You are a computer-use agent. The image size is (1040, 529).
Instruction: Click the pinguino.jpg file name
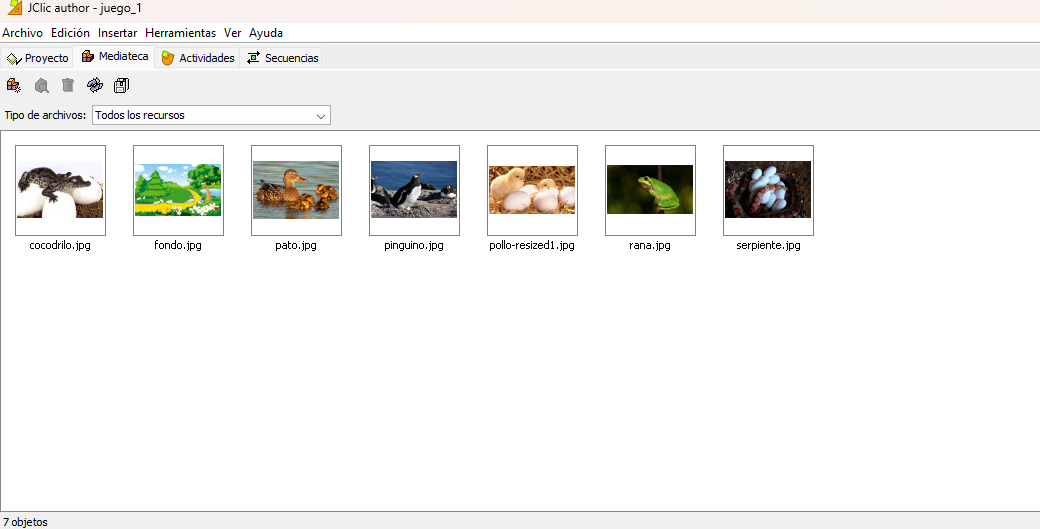(x=414, y=245)
